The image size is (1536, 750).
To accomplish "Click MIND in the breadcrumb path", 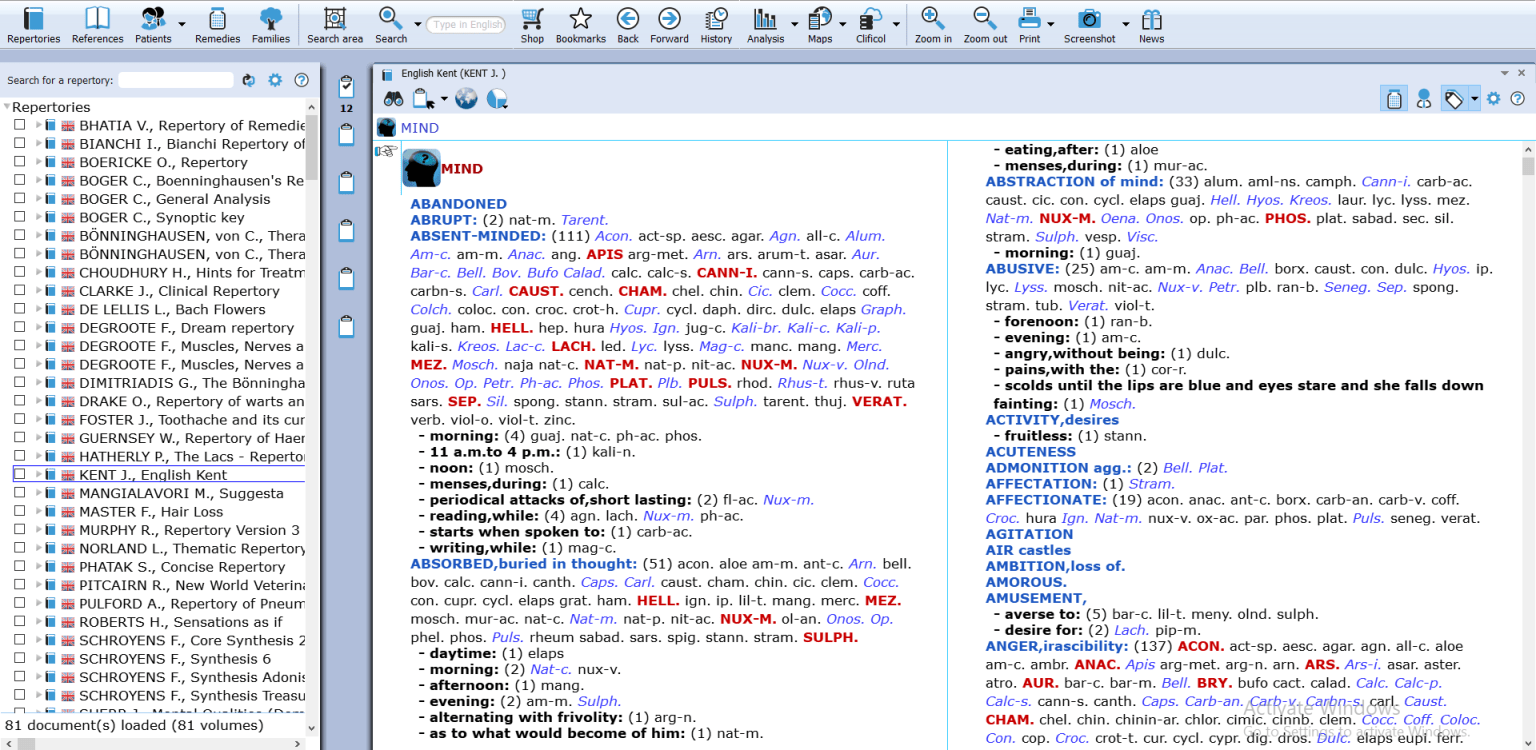I will (419, 128).
